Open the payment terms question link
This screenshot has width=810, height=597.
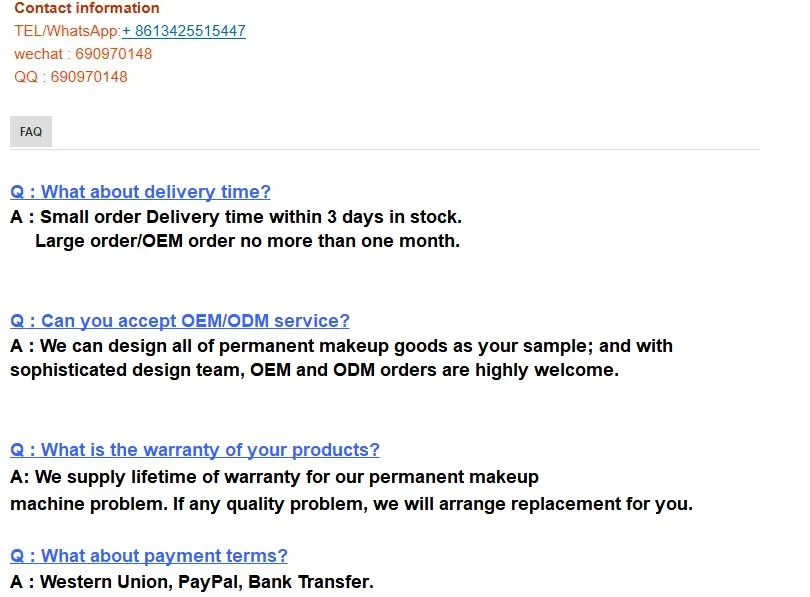[149, 556]
